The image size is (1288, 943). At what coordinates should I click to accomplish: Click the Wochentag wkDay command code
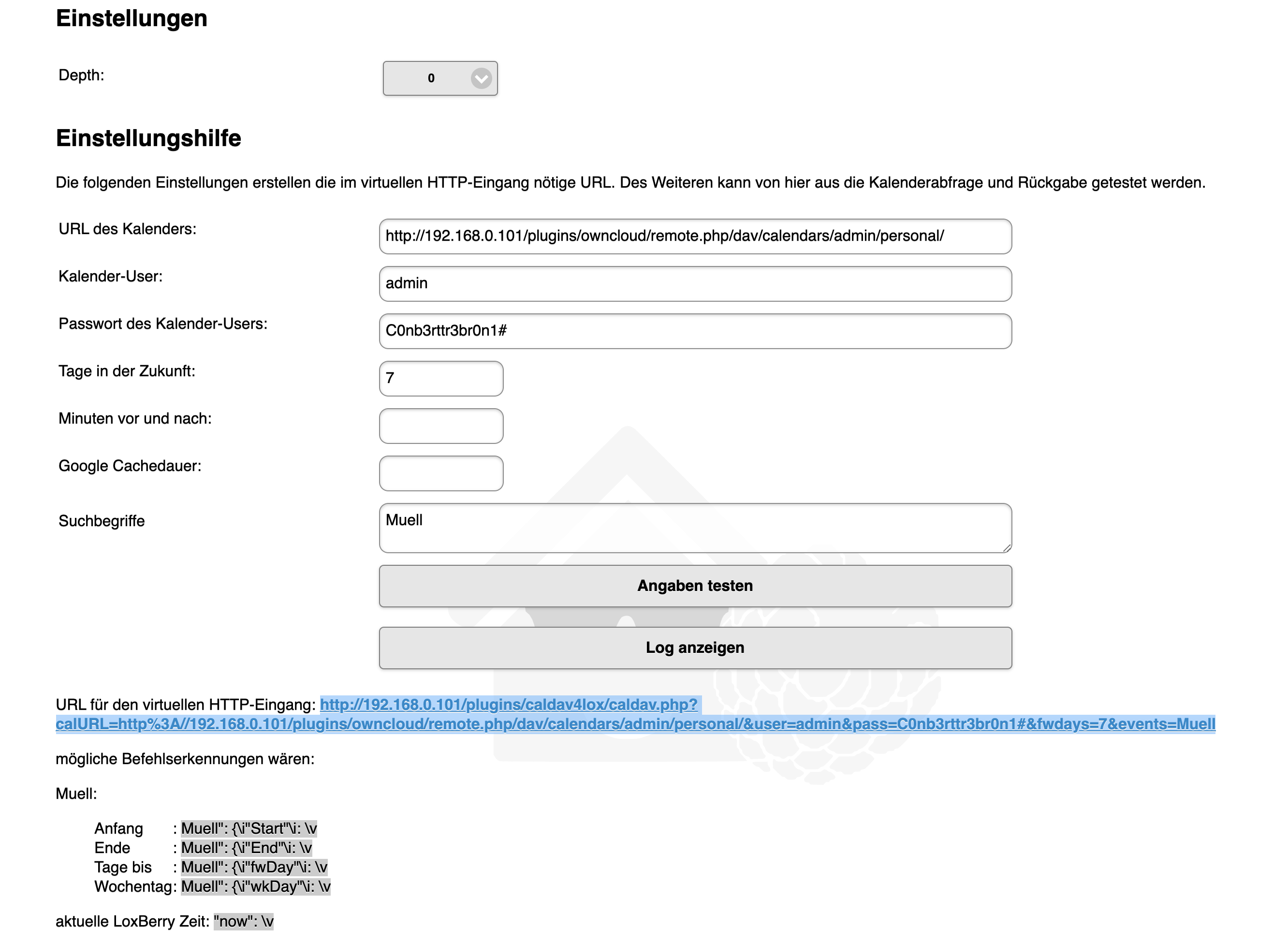pos(256,886)
